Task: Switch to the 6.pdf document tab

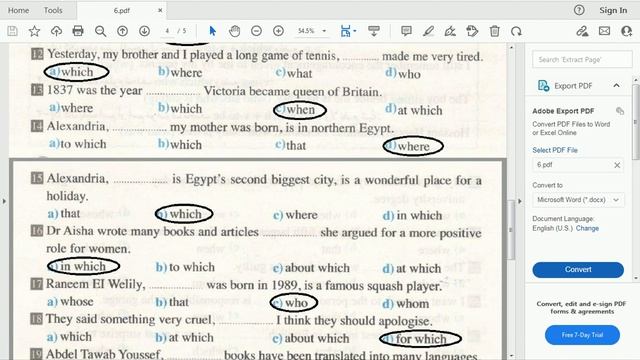Action: point(121,11)
